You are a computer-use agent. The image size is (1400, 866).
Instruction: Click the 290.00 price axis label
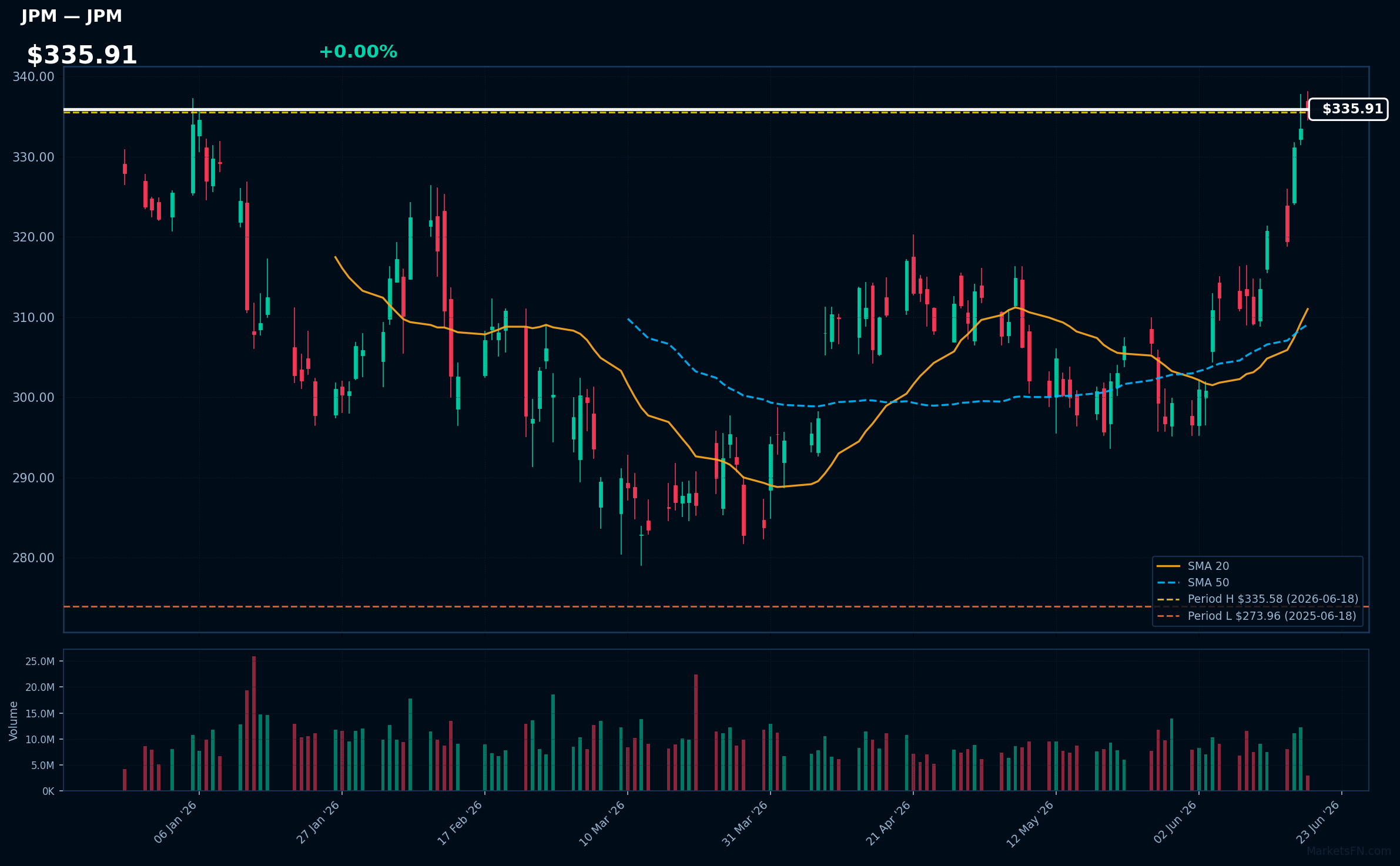coord(34,478)
